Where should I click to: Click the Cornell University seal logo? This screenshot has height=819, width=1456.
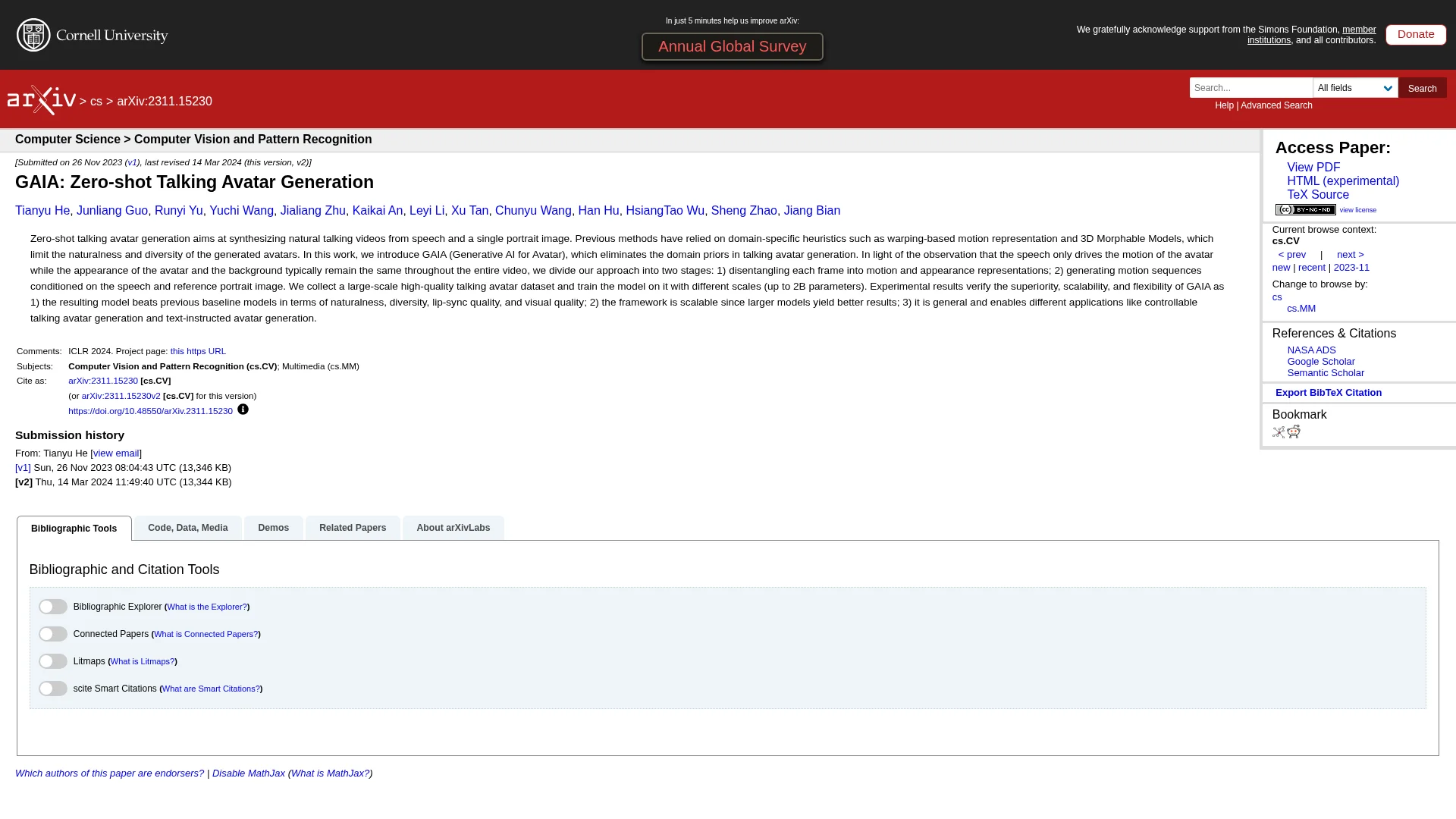tap(33, 35)
